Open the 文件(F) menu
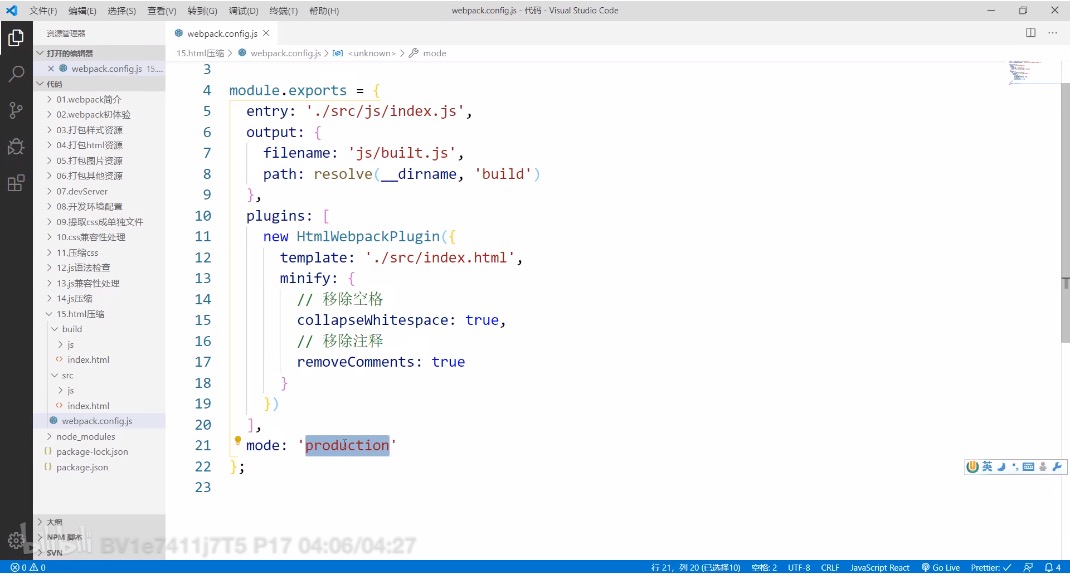 tap(44, 11)
